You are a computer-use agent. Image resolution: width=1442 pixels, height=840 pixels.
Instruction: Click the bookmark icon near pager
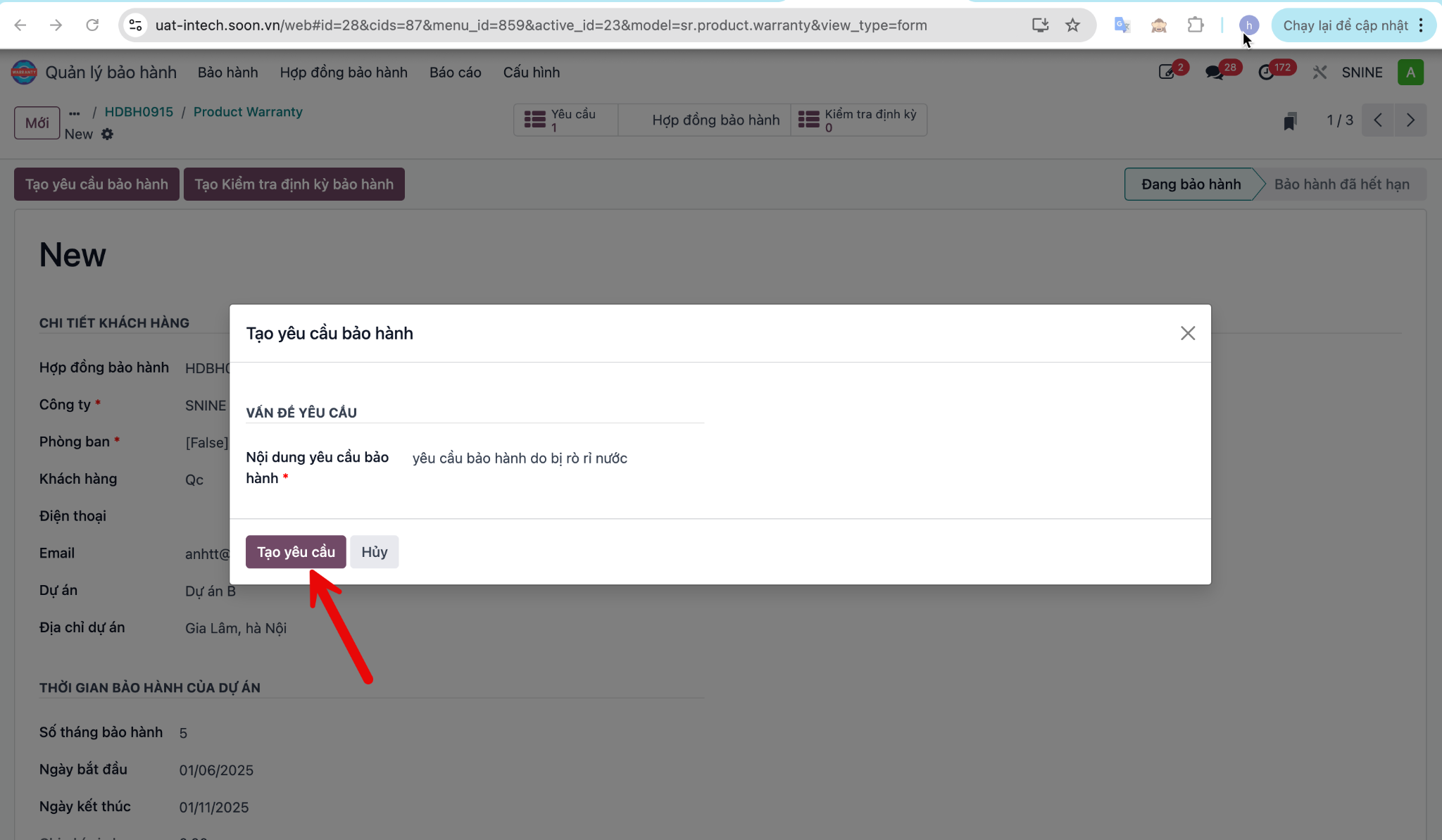point(1290,121)
